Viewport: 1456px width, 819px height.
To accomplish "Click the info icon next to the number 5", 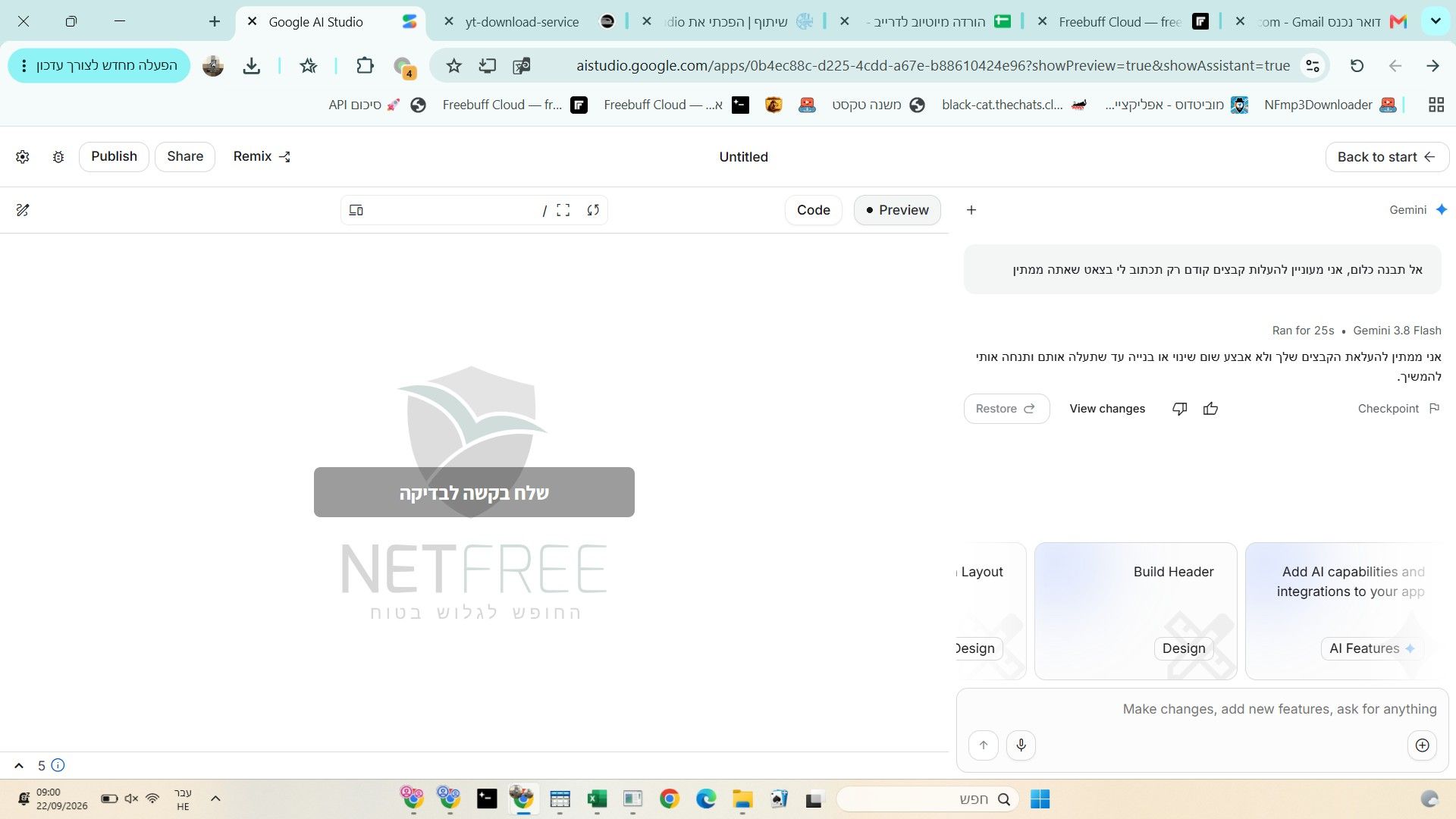I will click(x=58, y=765).
